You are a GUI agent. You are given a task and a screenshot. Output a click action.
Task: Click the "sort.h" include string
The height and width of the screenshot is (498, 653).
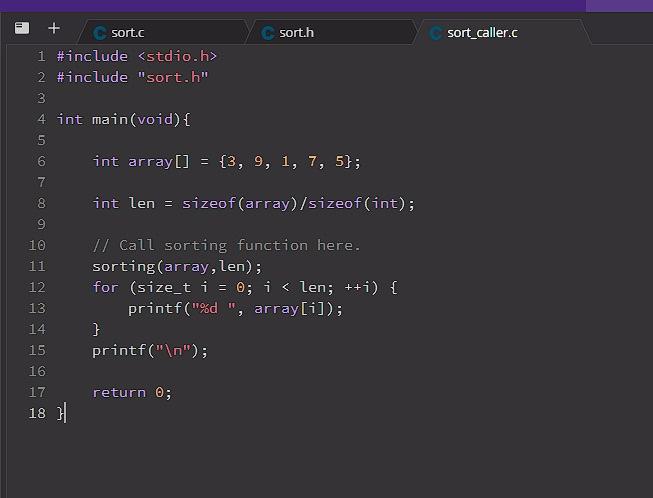tap(172, 77)
